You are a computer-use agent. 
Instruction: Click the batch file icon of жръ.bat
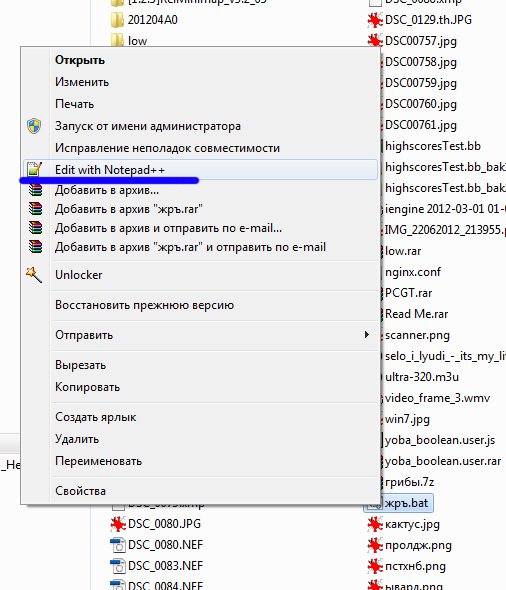pyautogui.click(x=375, y=503)
